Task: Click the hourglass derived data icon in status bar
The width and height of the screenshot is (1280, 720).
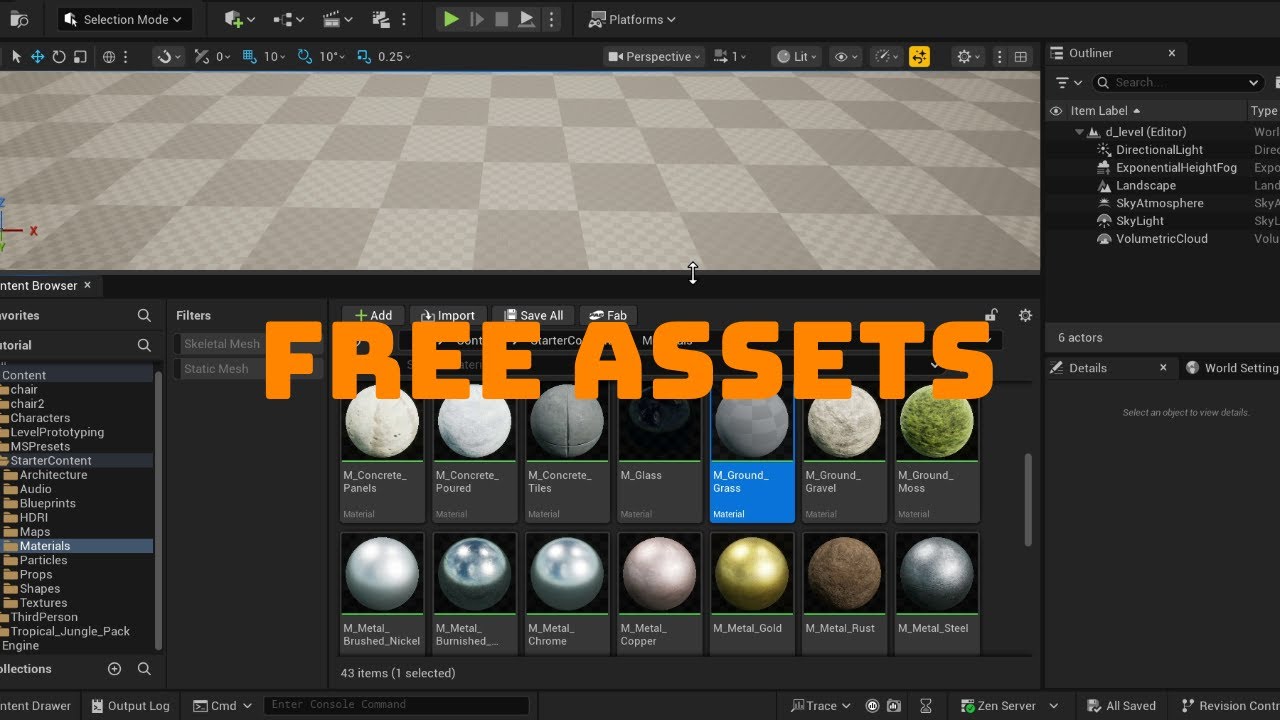Action: 926,706
